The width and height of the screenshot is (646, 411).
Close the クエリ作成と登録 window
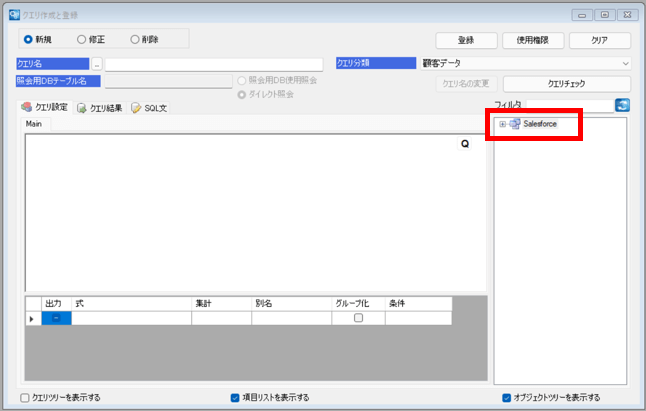point(627,15)
